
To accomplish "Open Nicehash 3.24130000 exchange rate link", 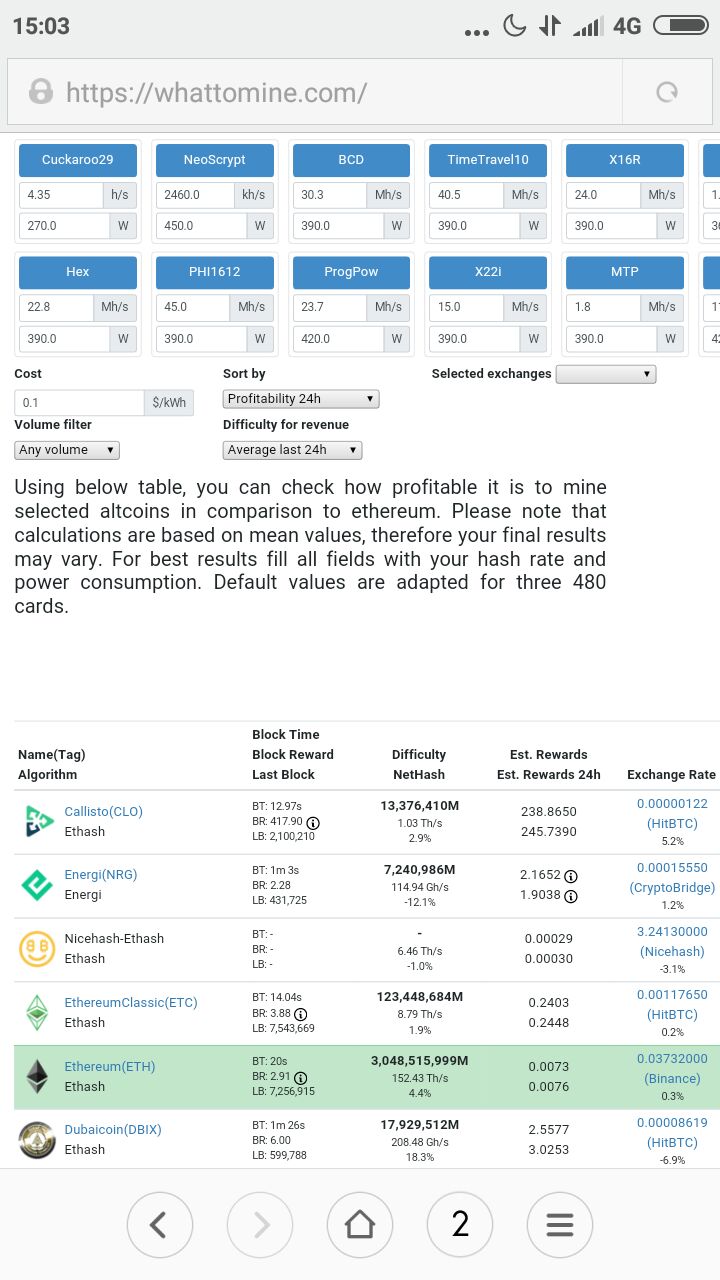I will coord(672,941).
